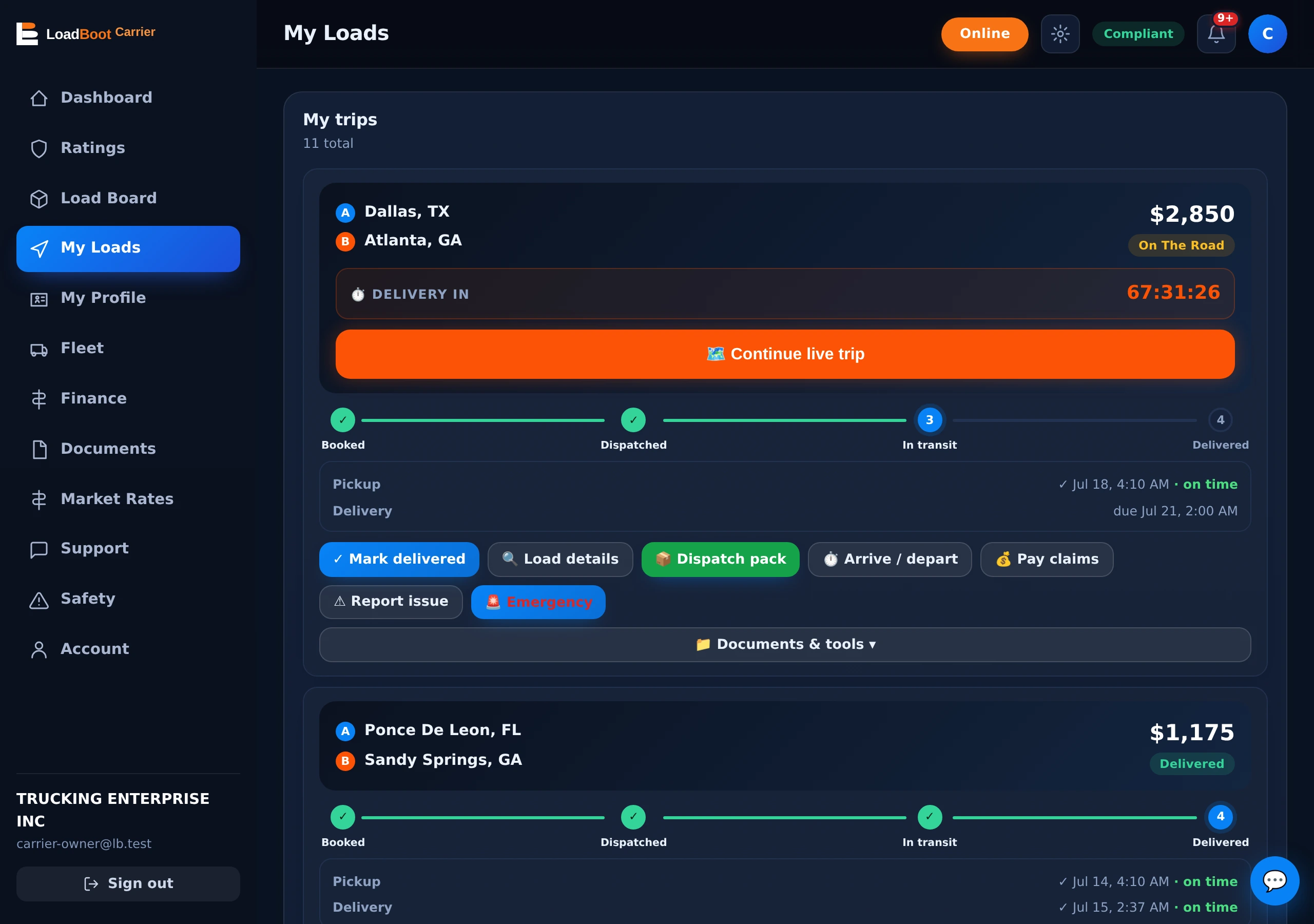Navigate to Fleet in sidebar

point(128,349)
